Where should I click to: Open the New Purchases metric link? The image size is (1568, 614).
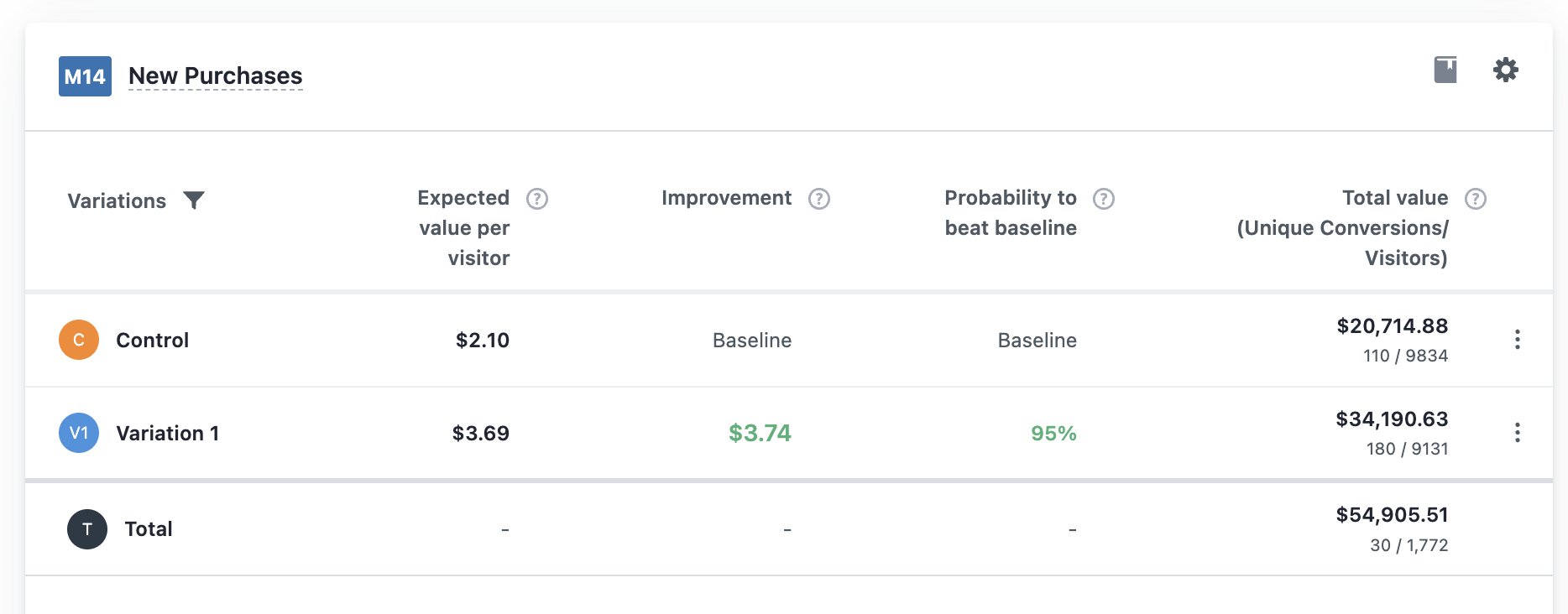coord(216,75)
